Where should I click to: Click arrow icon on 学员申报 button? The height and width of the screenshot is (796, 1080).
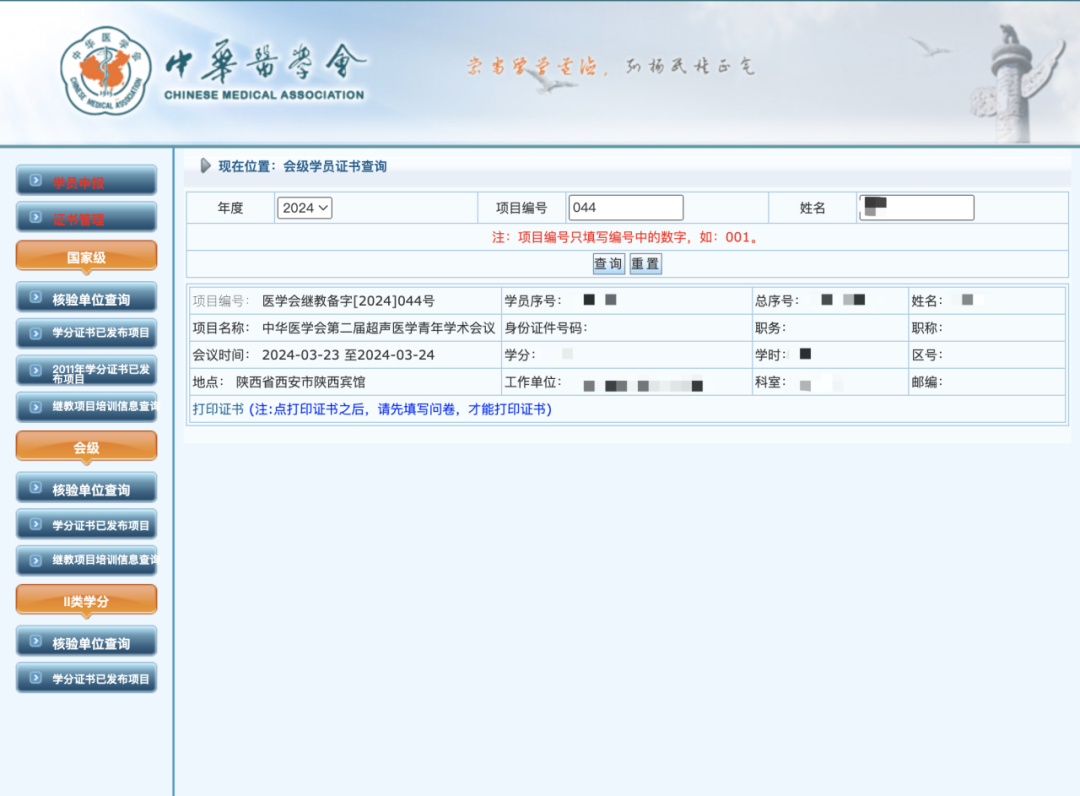pos(36,180)
